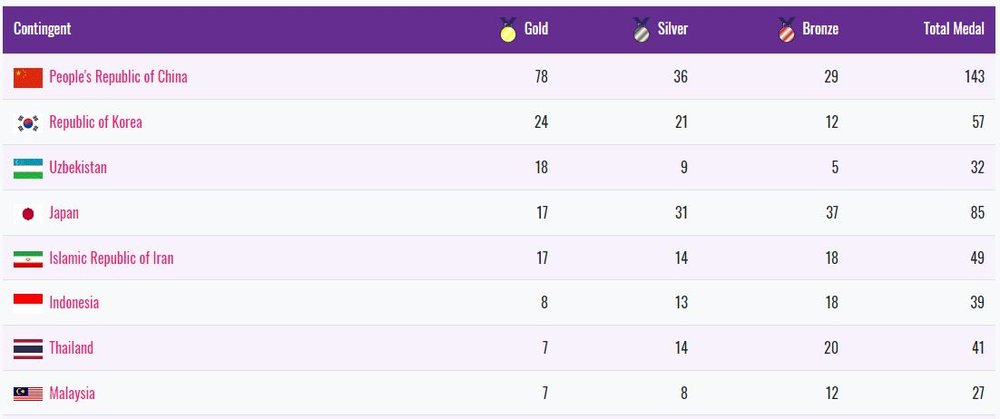The image size is (1000, 419).
Task: Click the silver medal icon in header
Action: pos(642,29)
